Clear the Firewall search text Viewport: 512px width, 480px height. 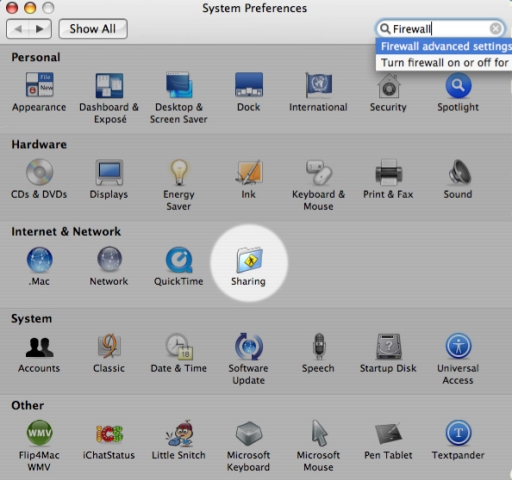click(496, 29)
